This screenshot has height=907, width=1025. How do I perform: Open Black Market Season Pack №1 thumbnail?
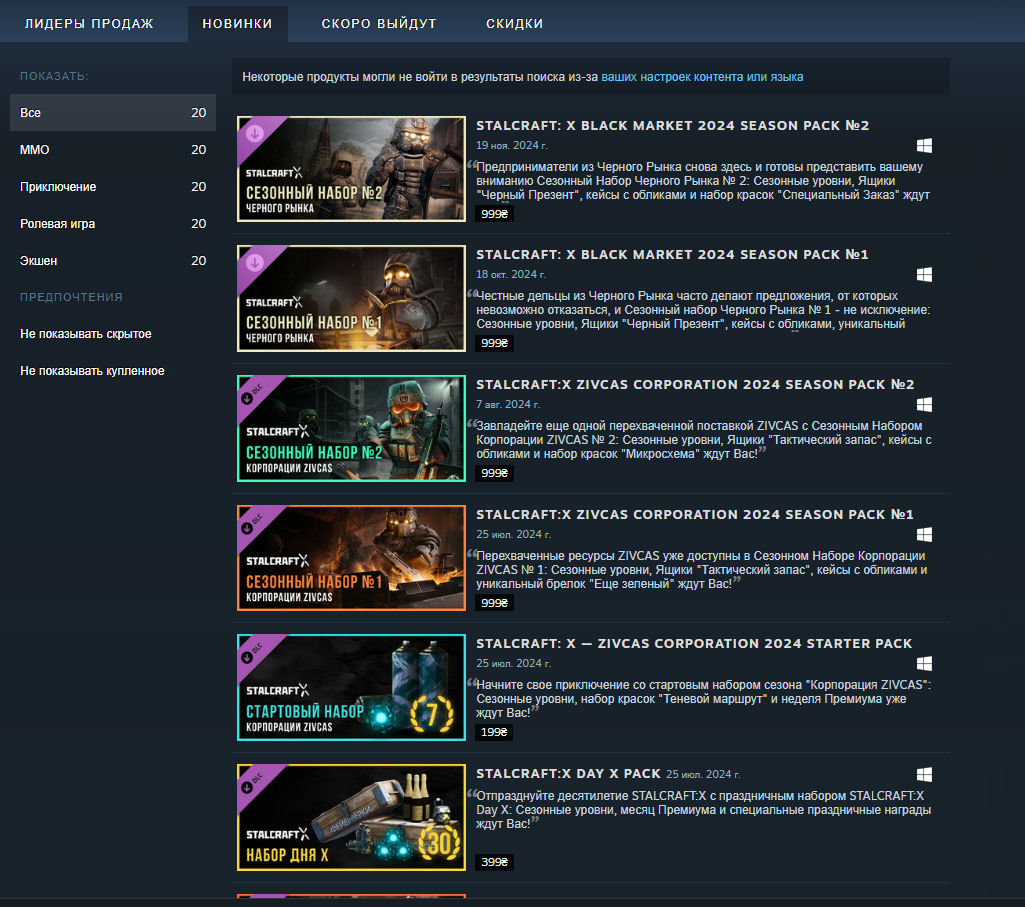(352, 298)
